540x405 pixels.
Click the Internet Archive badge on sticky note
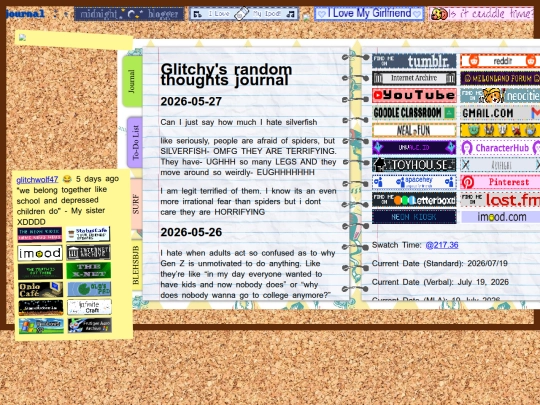tap(89, 253)
